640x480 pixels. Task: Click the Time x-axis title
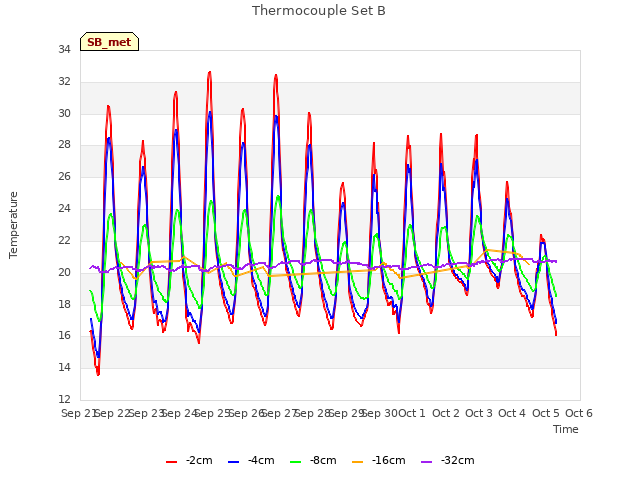tap(566, 429)
